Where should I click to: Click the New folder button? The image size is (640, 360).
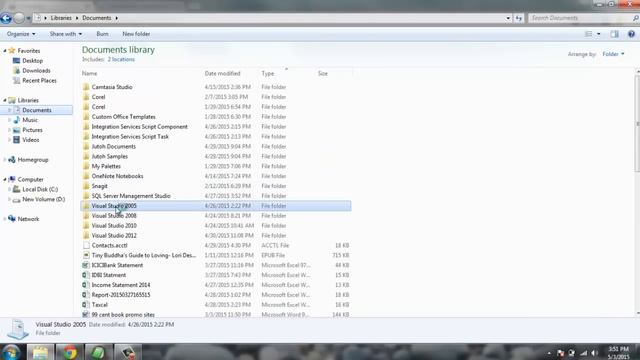click(x=136, y=34)
